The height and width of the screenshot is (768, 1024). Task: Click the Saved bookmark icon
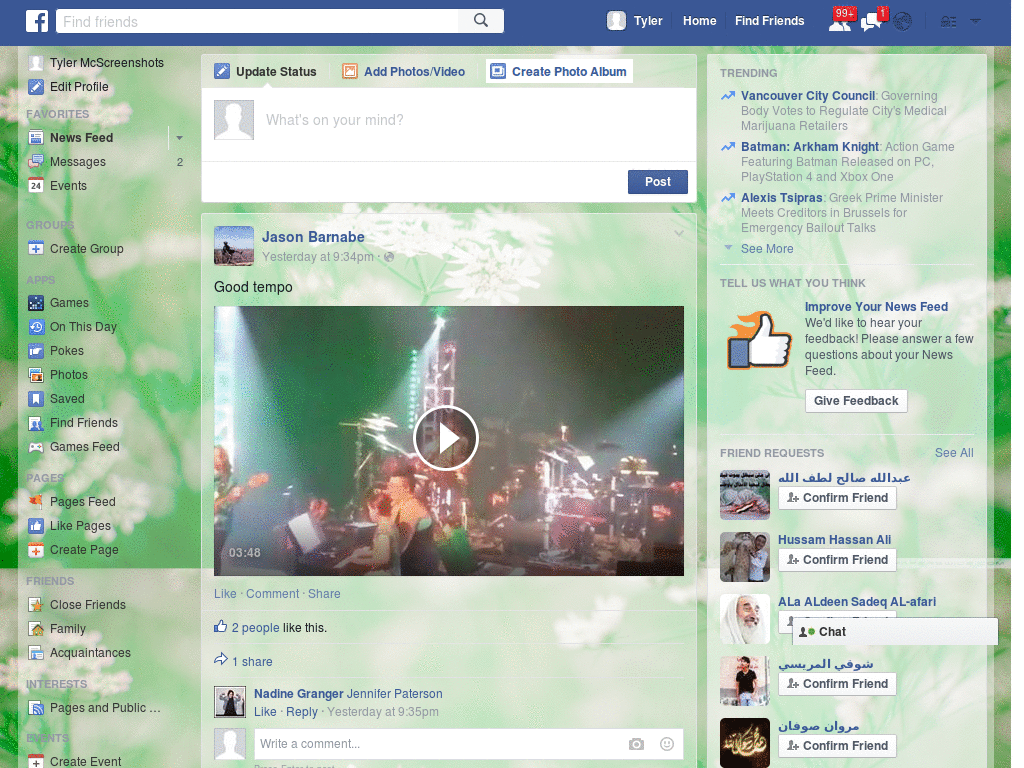tap(36, 399)
